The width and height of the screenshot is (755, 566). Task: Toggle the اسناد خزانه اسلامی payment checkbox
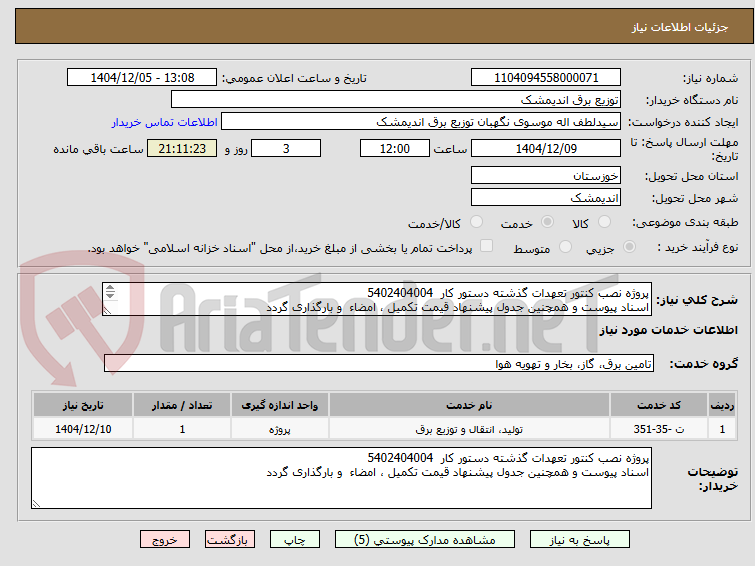click(x=486, y=246)
